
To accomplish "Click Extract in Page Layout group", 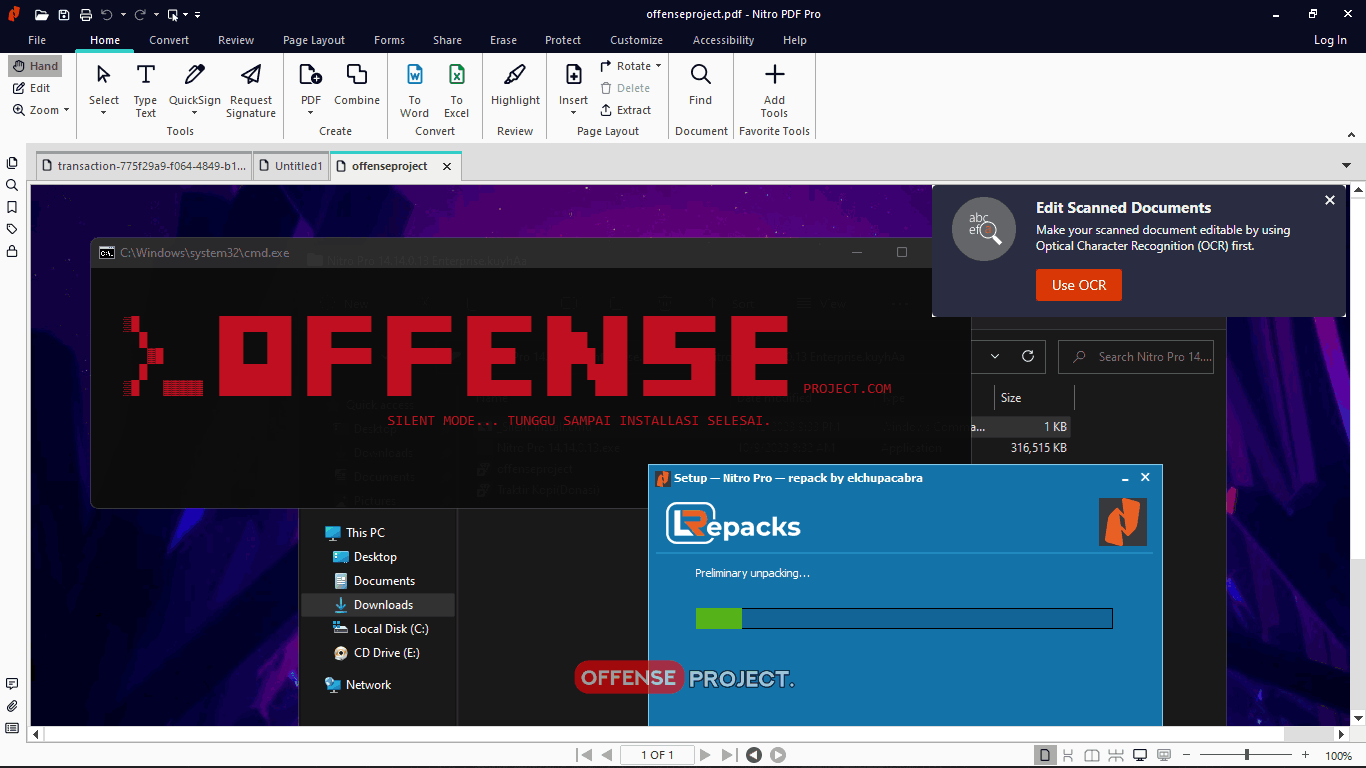I will [626, 110].
